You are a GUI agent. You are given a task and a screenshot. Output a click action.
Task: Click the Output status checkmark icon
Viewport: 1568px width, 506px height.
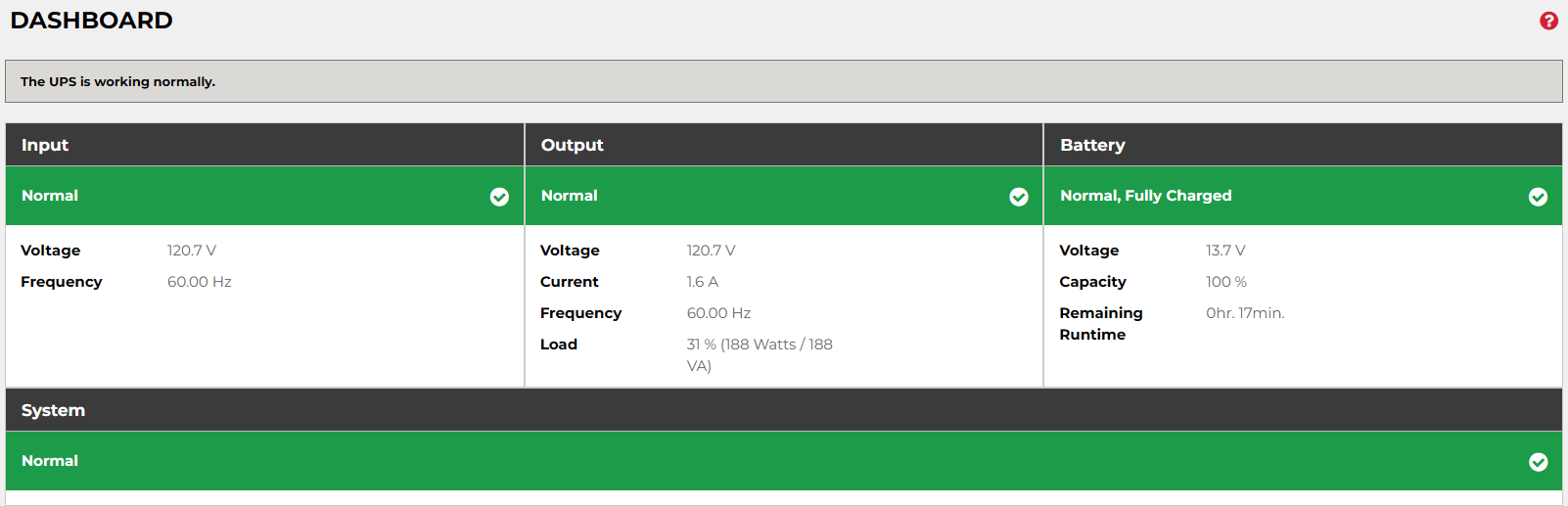point(1019,197)
